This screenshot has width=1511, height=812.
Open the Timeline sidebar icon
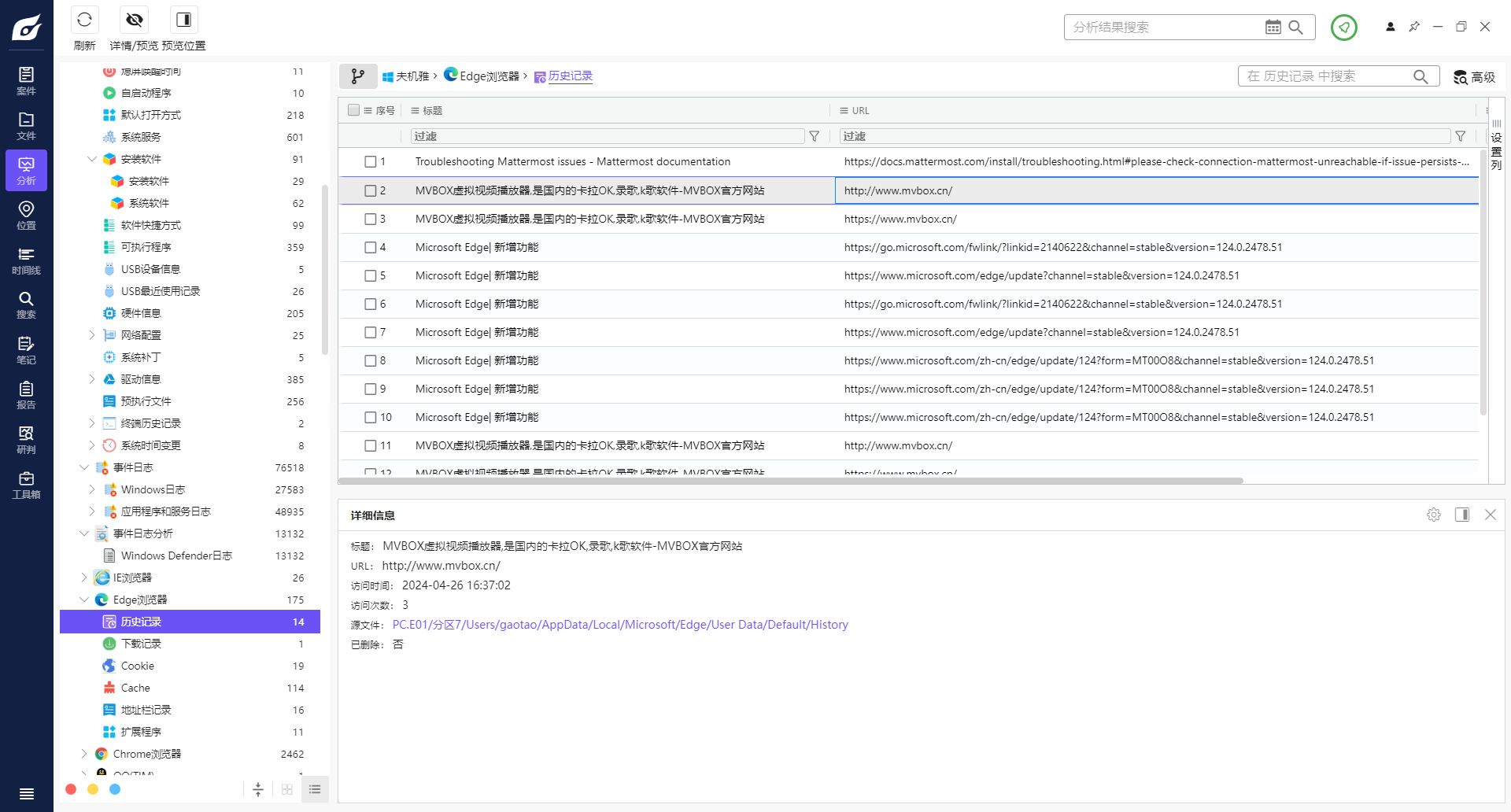click(x=26, y=260)
